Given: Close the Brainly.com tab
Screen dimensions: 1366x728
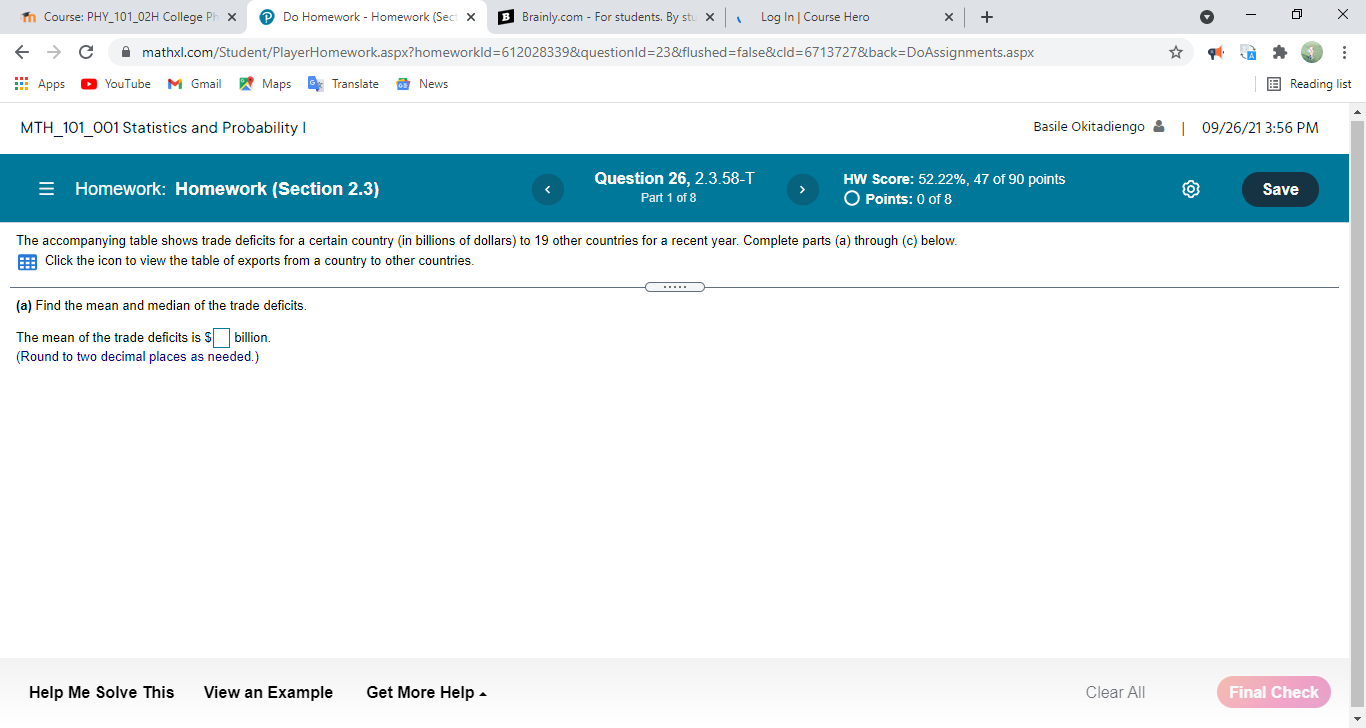Looking at the screenshot, I should pos(711,17).
